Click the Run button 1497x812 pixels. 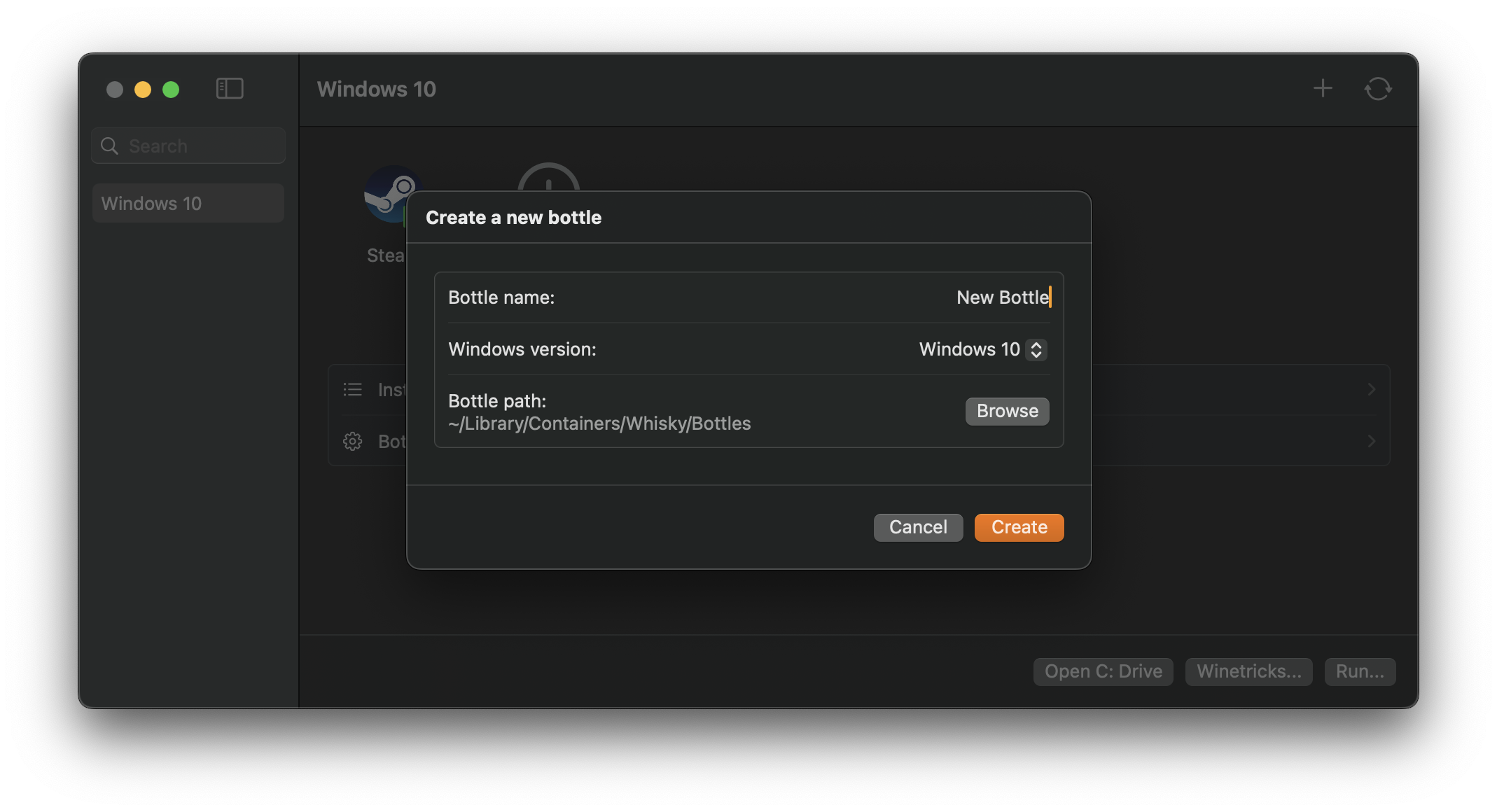1360,671
